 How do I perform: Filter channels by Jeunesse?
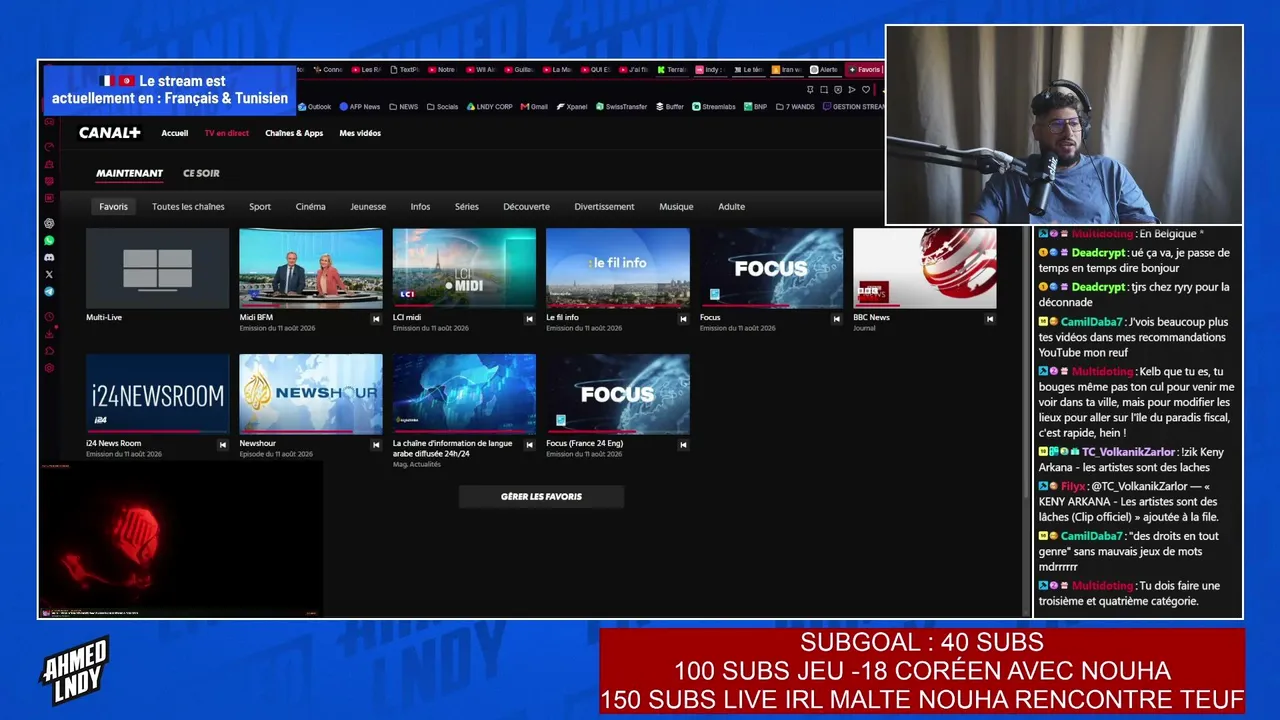368,207
